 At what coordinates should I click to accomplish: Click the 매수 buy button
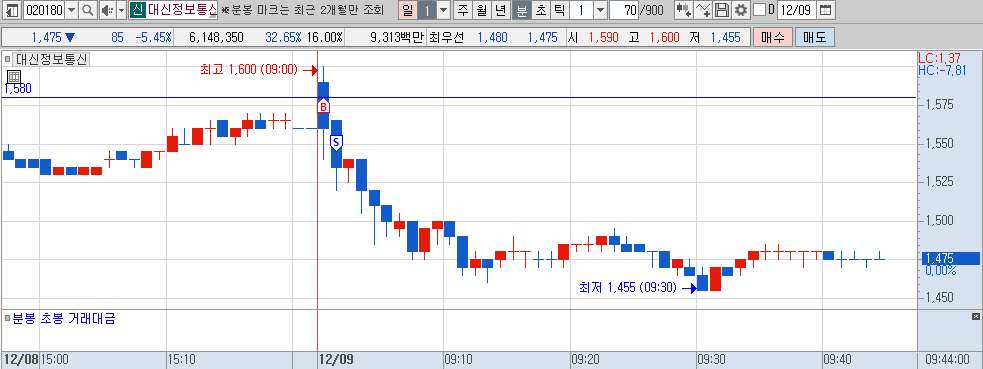(772, 37)
